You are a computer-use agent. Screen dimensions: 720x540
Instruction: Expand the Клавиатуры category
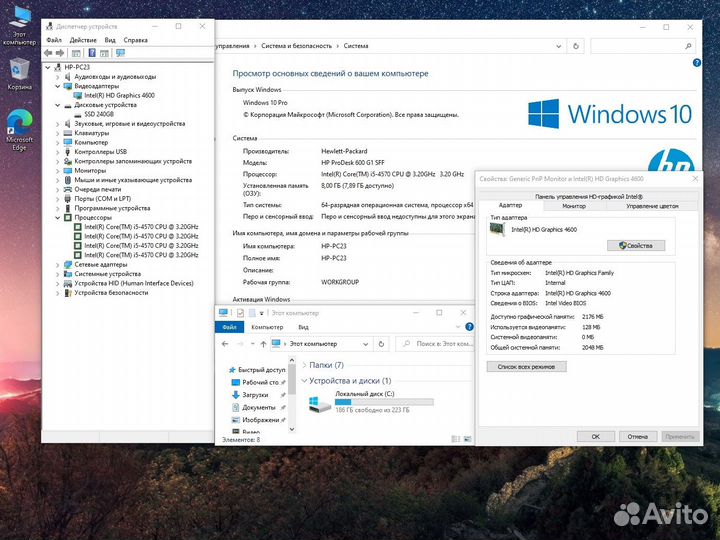(58, 133)
